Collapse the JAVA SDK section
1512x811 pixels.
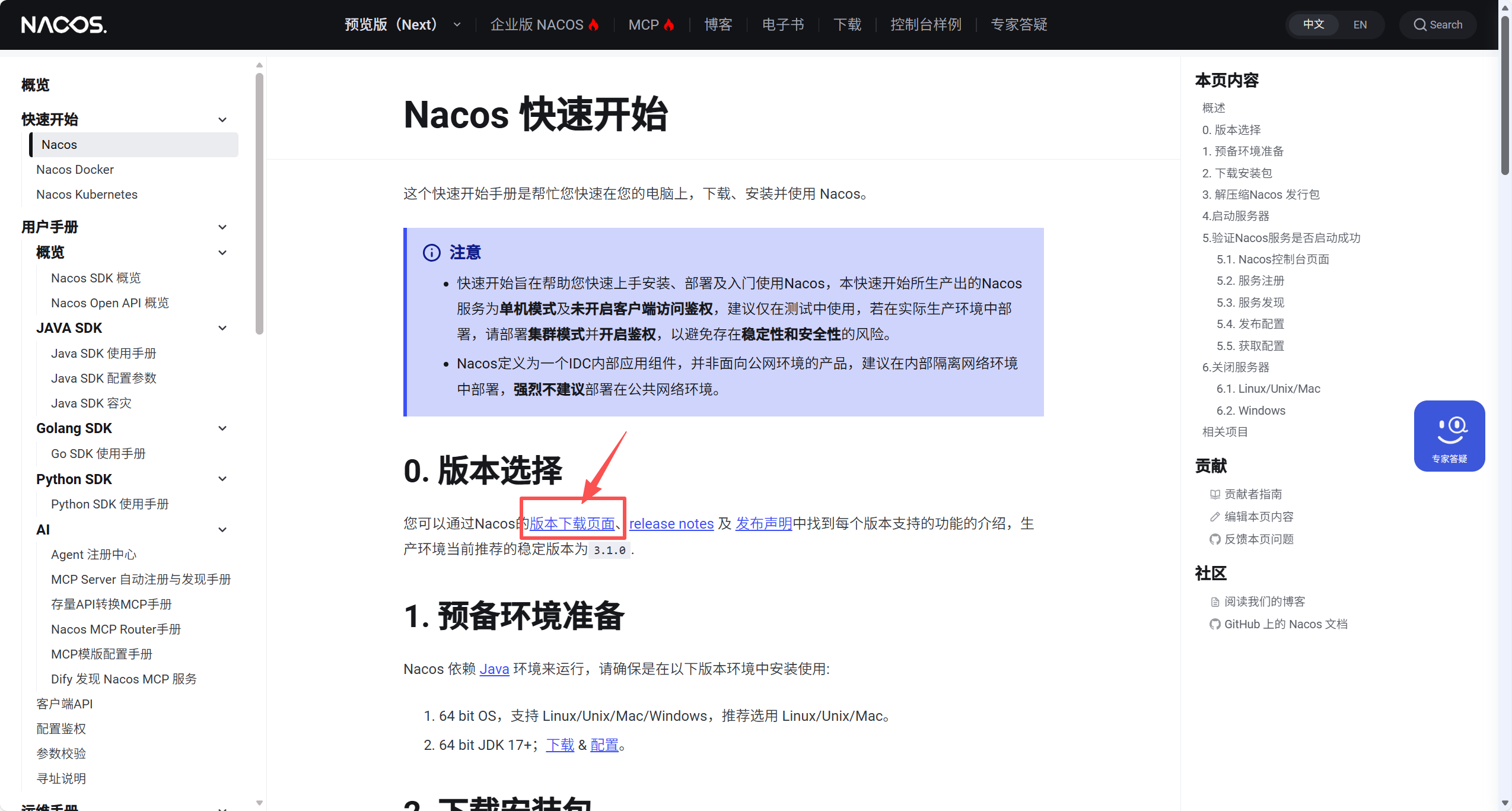point(222,327)
